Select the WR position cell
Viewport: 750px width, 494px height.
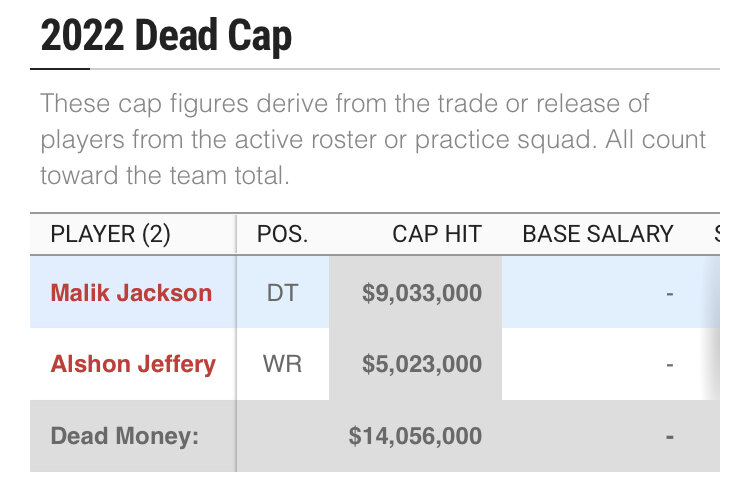(282, 364)
